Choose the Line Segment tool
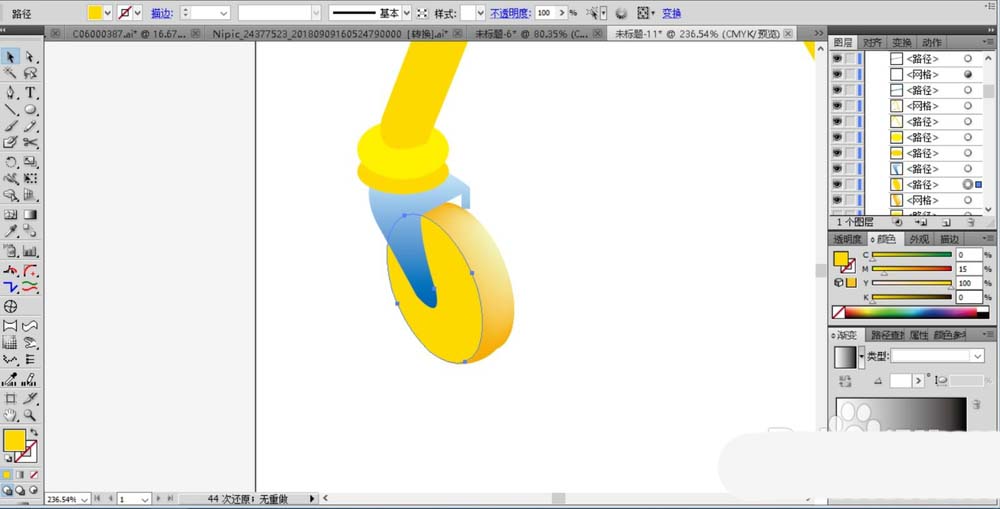Viewport: 1000px width, 509px height. 10,109
